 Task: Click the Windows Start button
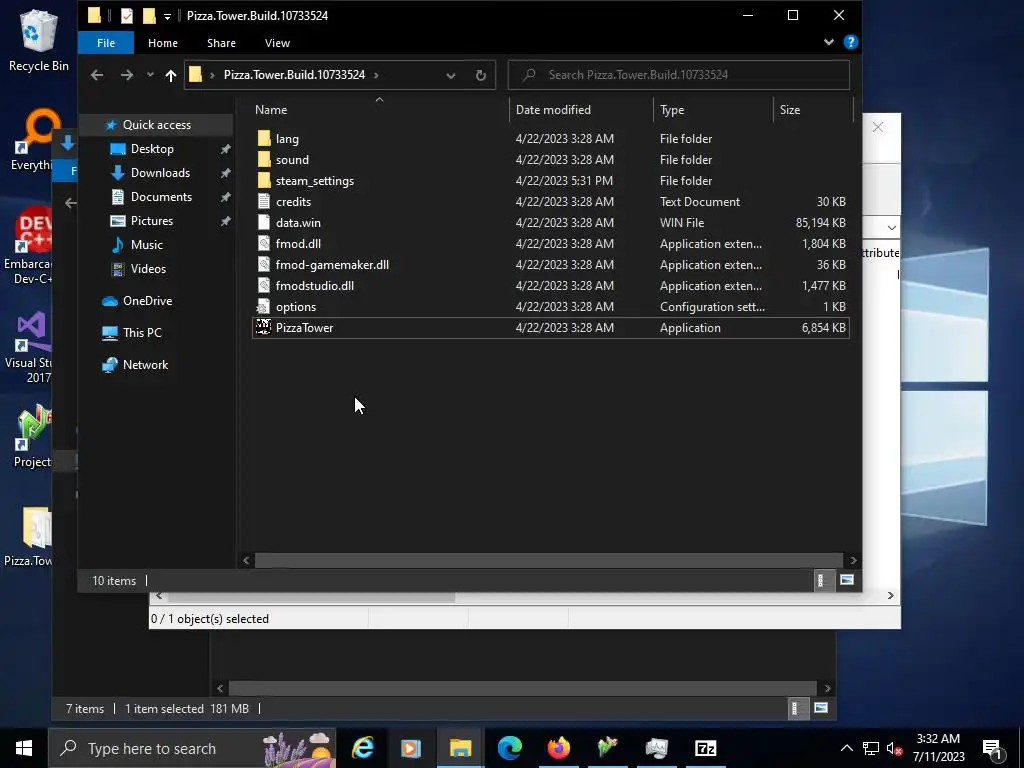click(x=24, y=748)
